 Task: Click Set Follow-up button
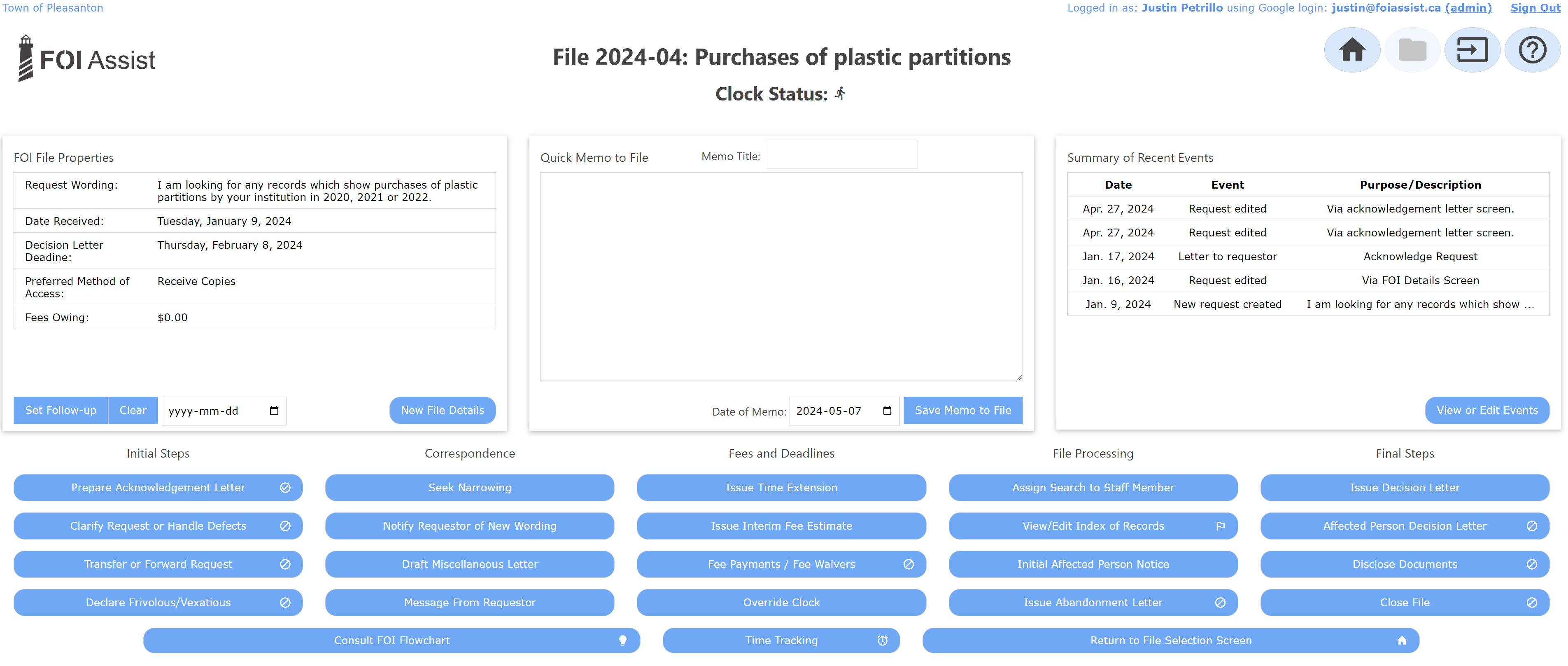tap(61, 410)
